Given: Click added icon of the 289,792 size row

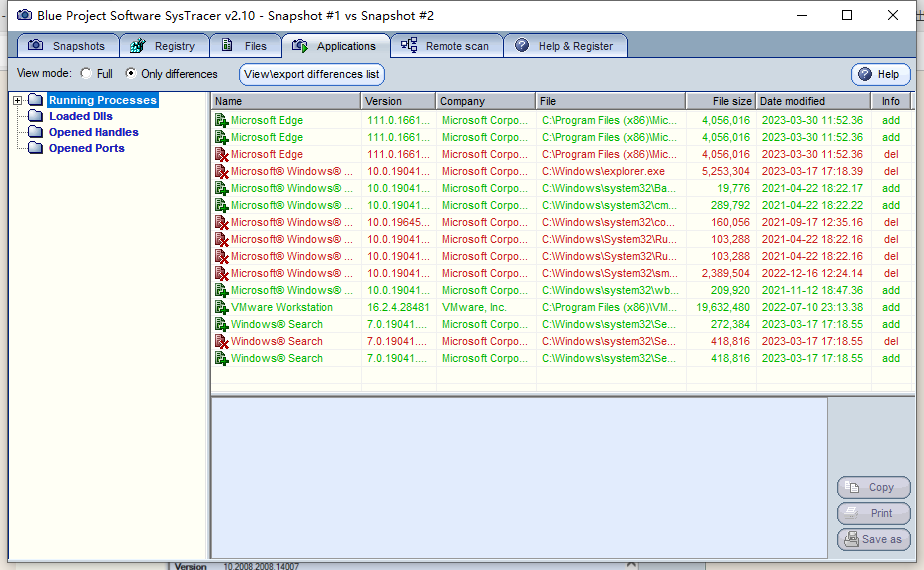Looking at the screenshot, I should point(222,206).
